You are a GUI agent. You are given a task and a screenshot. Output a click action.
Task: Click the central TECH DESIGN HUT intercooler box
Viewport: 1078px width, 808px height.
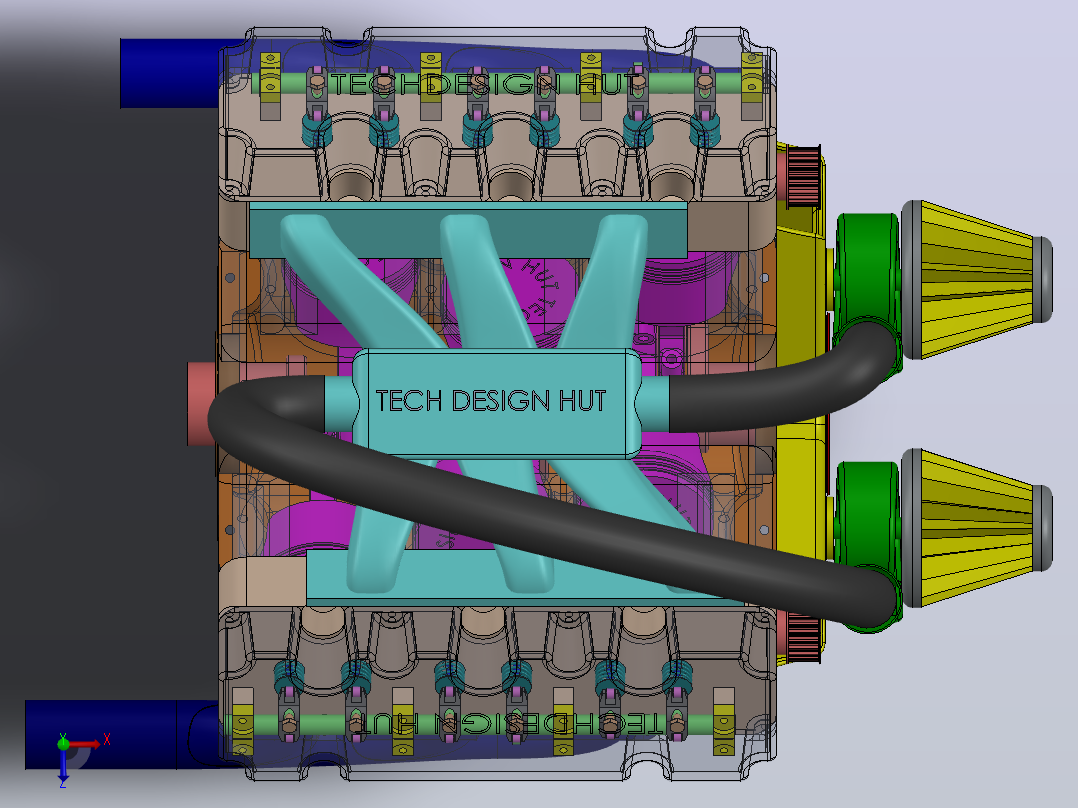(x=491, y=402)
